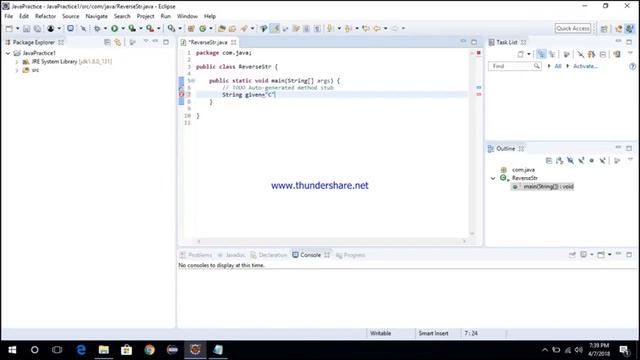This screenshot has width=640, height=360.
Task: Click the Find field in Task List
Action: [514, 66]
